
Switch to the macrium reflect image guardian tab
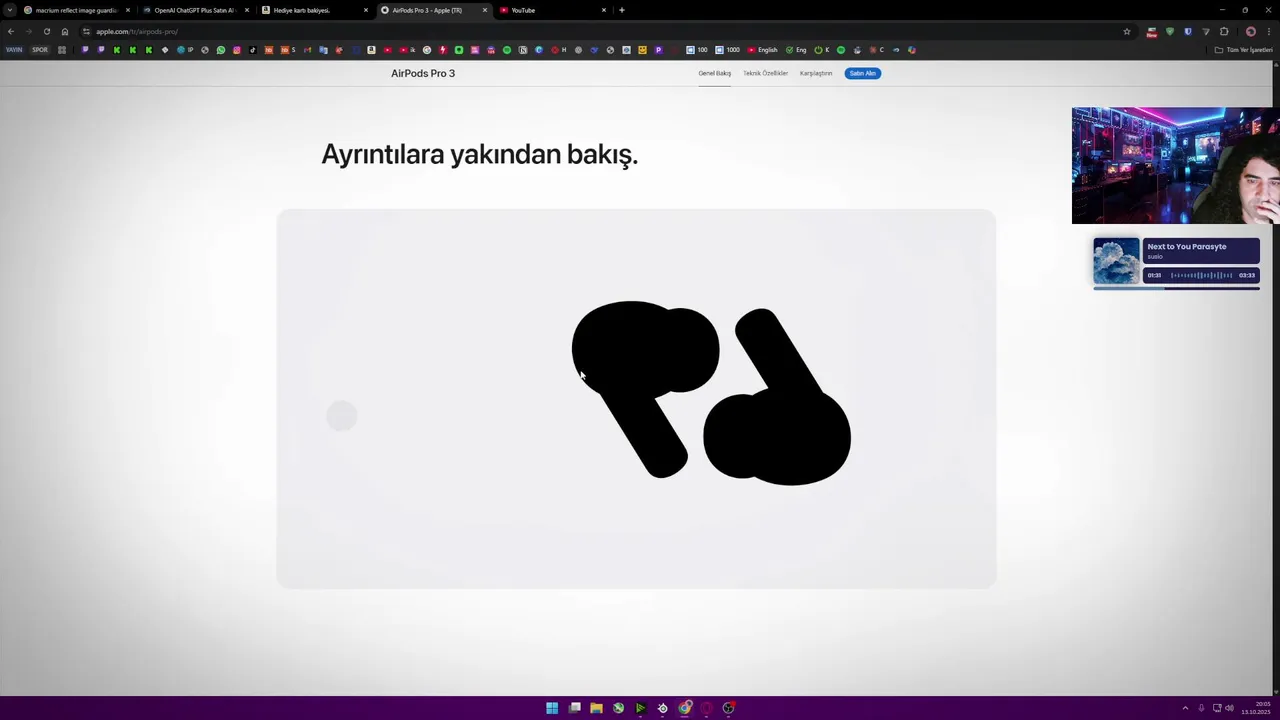coord(76,10)
